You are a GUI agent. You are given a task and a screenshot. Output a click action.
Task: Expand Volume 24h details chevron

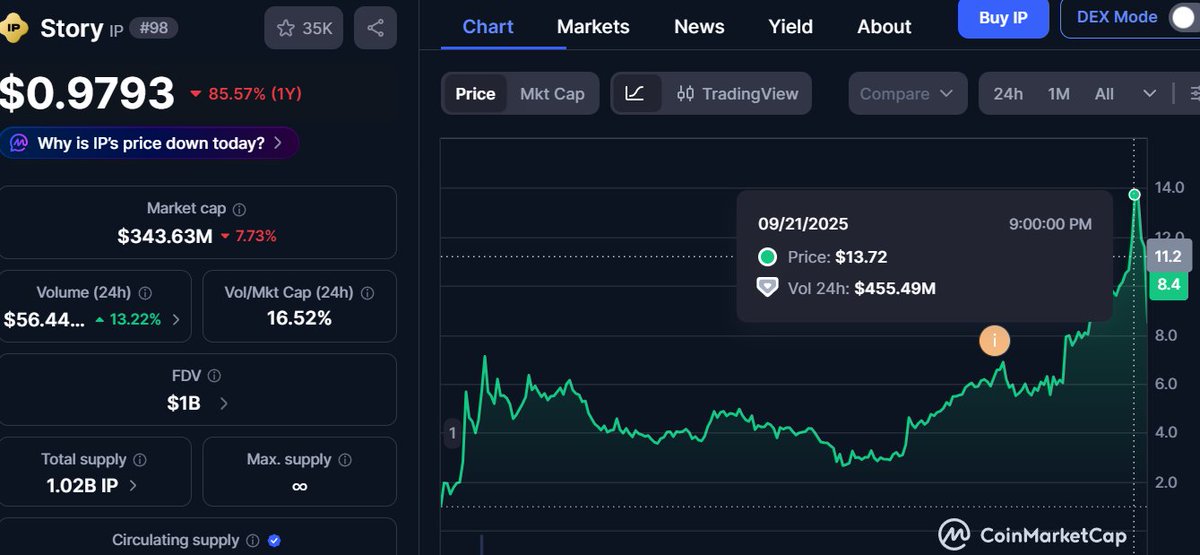tap(177, 320)
